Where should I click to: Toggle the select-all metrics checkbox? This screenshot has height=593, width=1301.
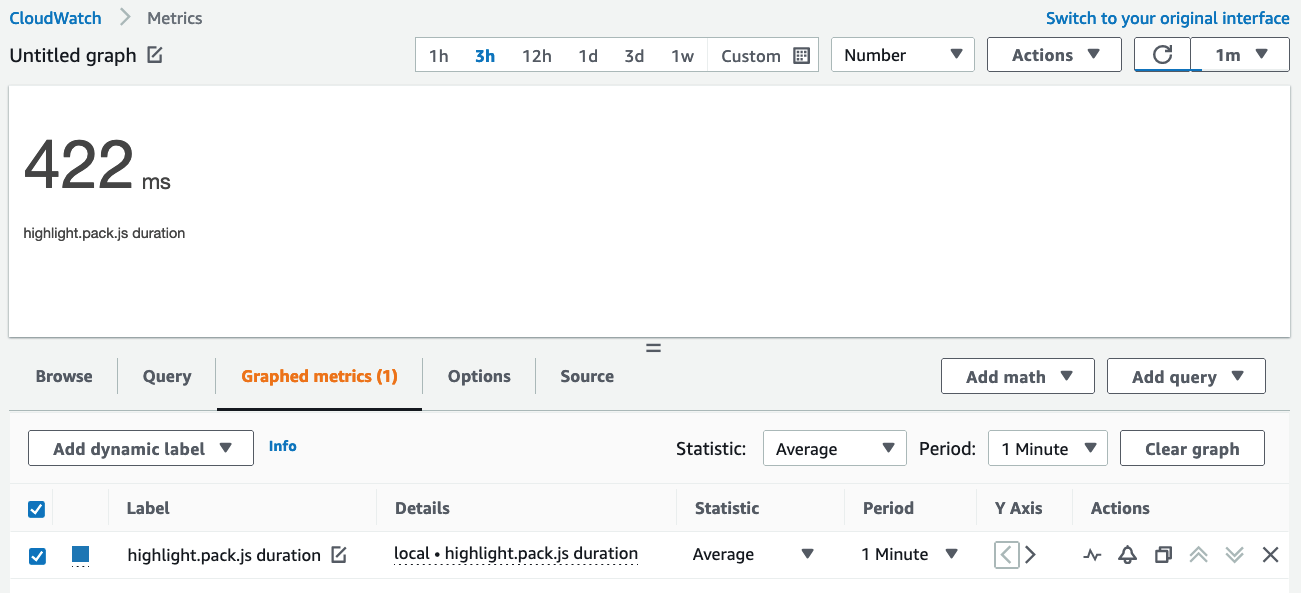coord(36,509)
